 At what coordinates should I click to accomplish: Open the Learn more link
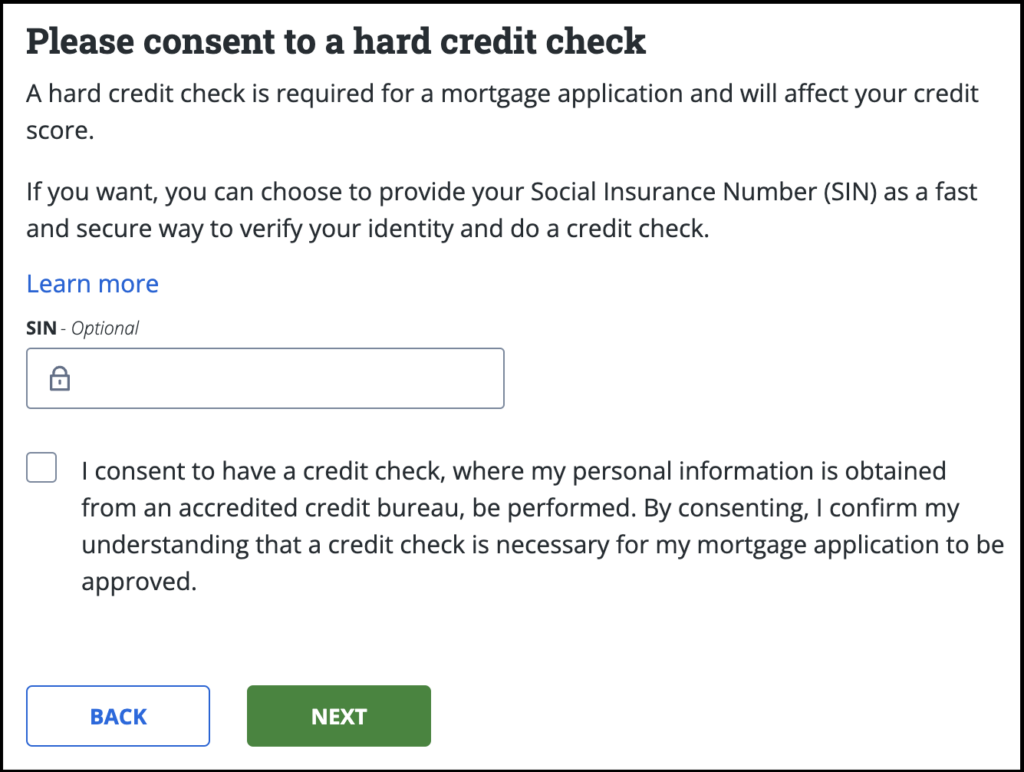(x=92, y=284)
